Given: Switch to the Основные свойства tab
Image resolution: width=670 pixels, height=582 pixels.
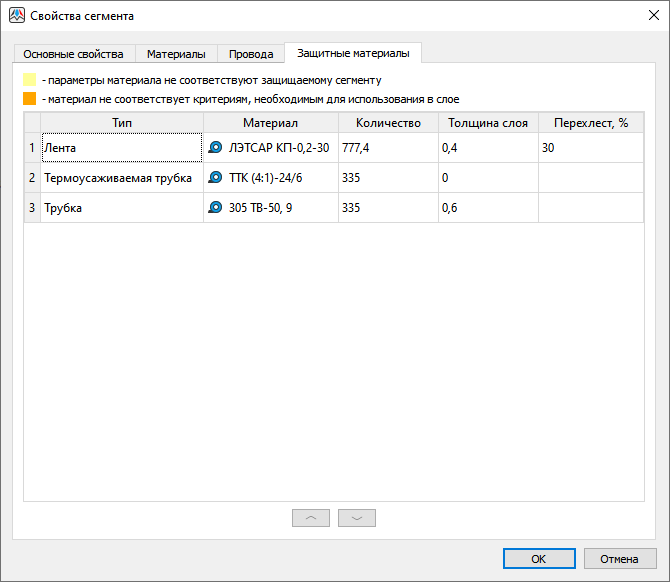Looking at the screenshot, I should point(73,54).
